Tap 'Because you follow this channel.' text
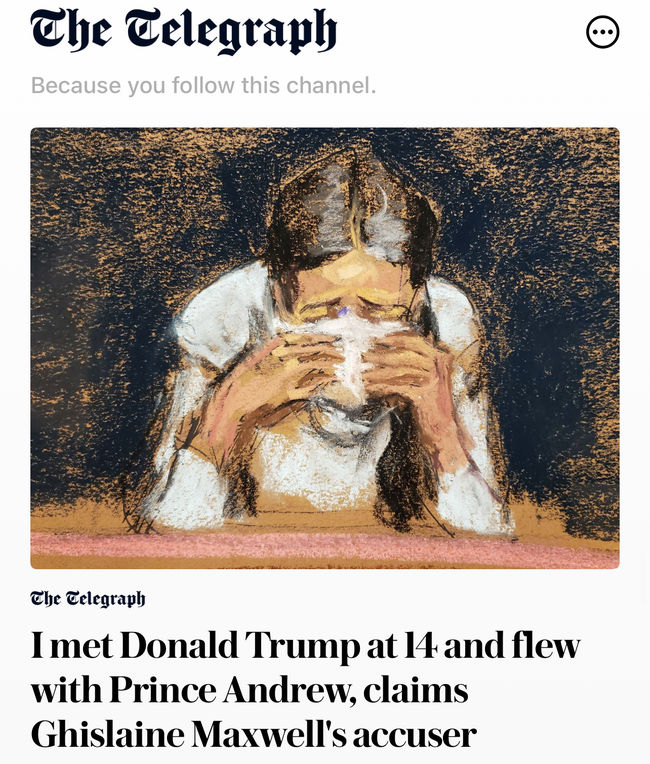 203,85
